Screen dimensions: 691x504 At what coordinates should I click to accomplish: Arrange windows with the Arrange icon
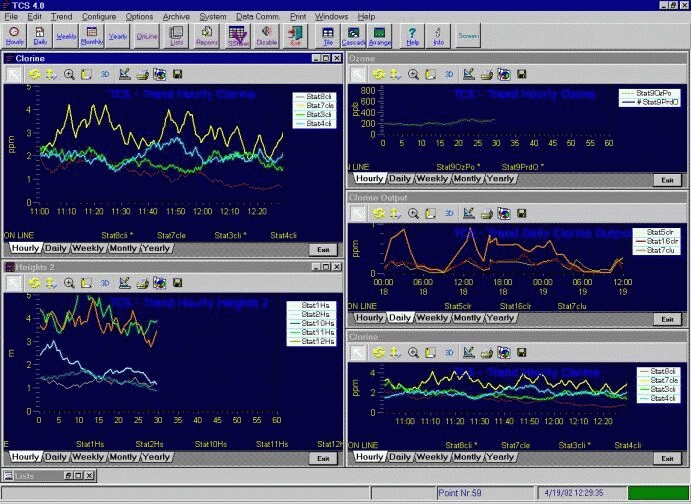[x=379, y=36]
